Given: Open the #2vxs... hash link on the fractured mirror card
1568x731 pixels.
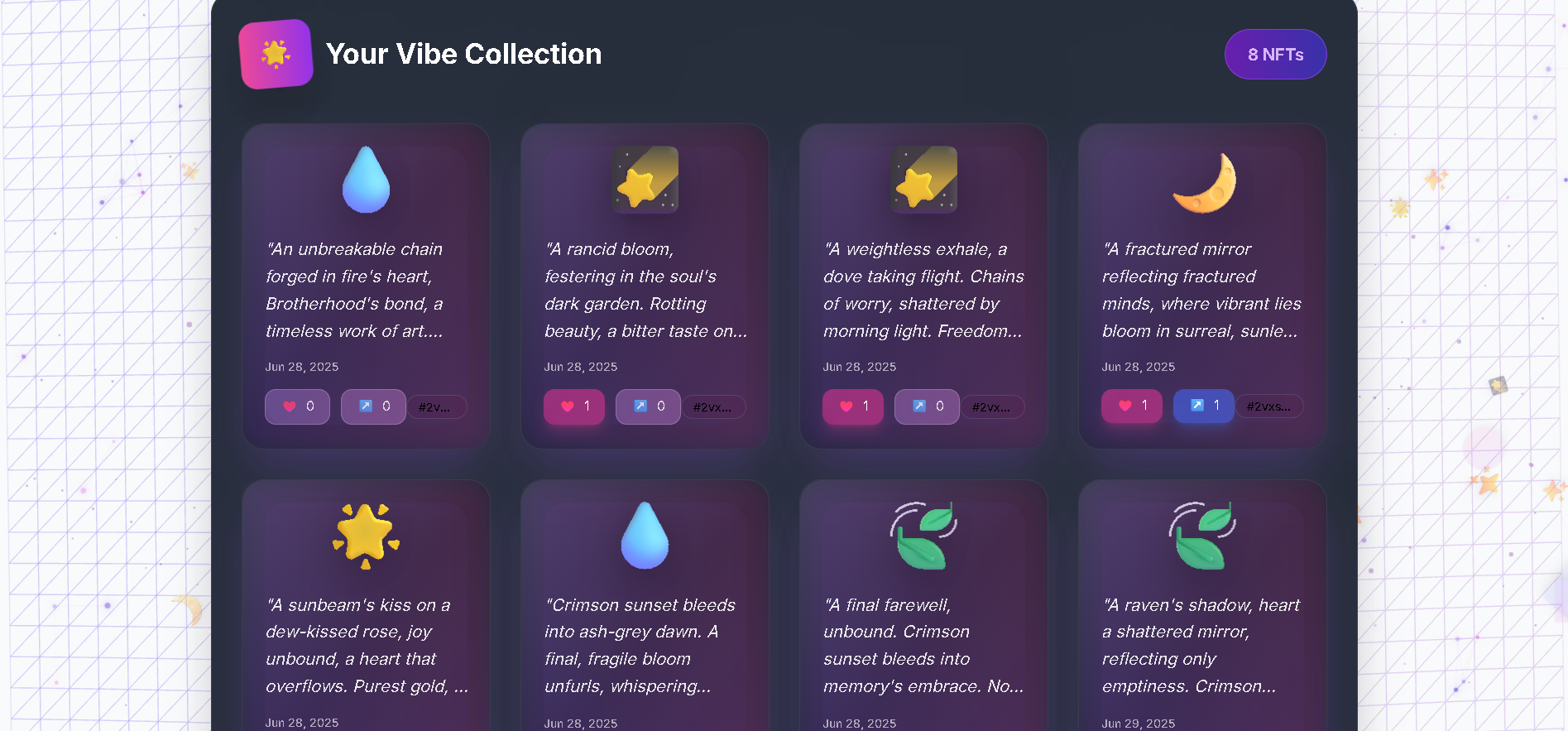Looking at the screenshot, I should coord(1268,406).
